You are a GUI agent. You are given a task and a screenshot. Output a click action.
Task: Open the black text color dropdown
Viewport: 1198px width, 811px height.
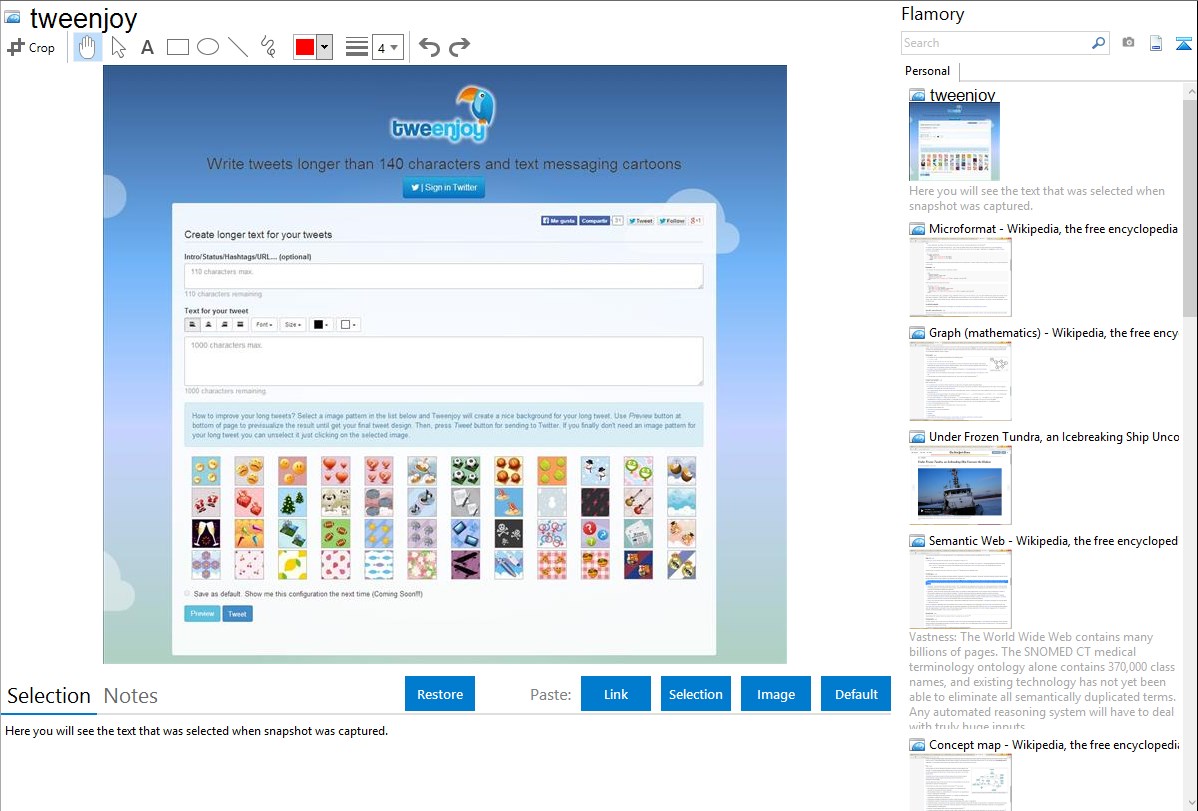pos(321,325)
